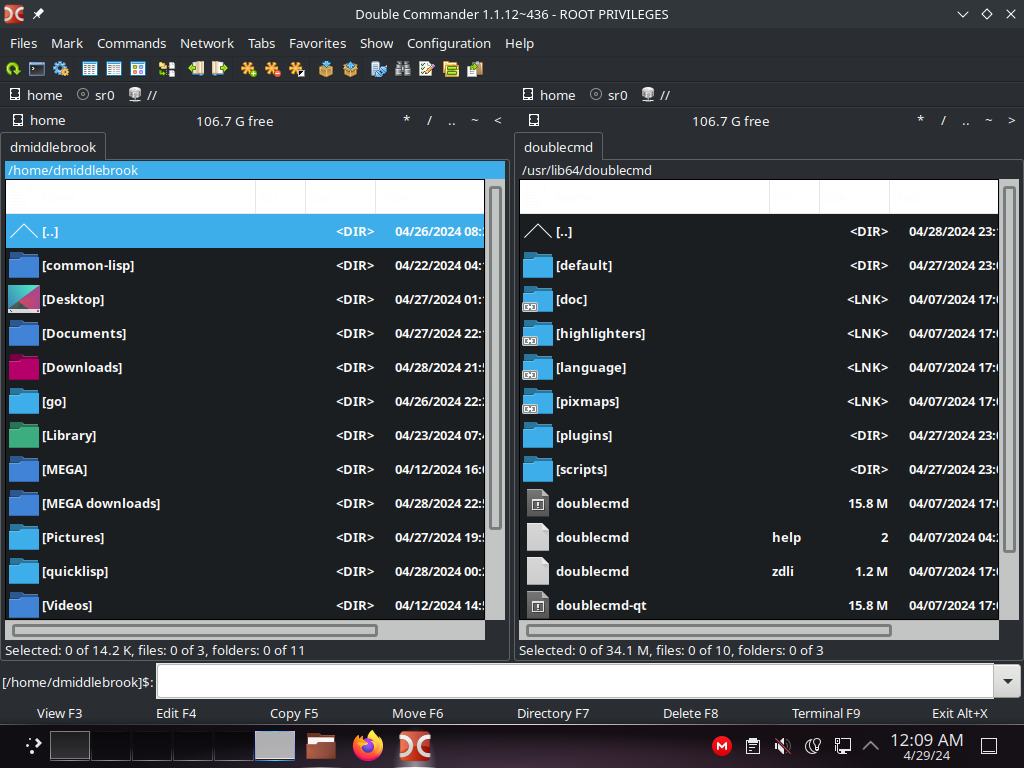Click the swap panels toolbar icon
The height and width of the screenshot is (768, 1024).
[167, 69]
